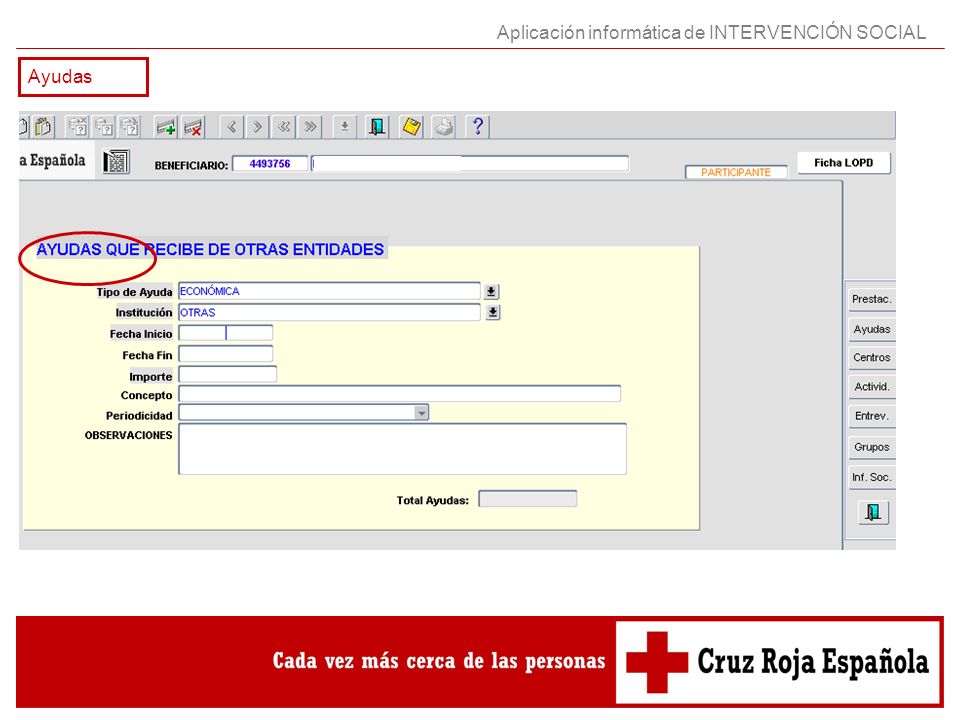Viewport: 960px width, 720px height.
Task: Click the exit door icon in right sidebar
Action: click(874, 512)
